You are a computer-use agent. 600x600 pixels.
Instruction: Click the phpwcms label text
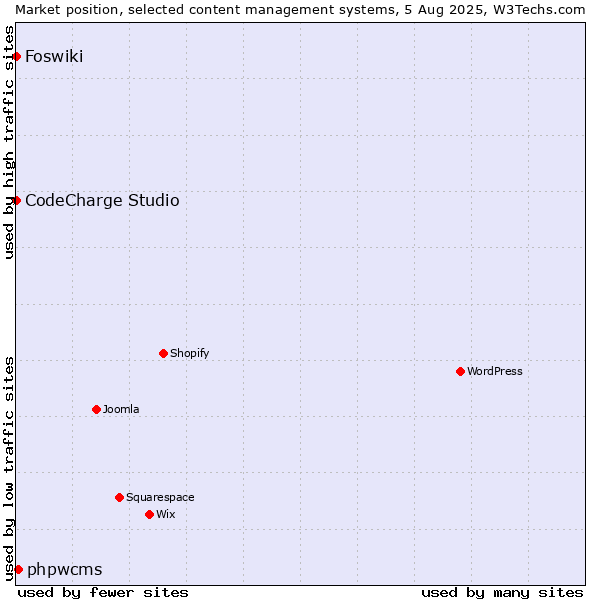tap(65, 570)
